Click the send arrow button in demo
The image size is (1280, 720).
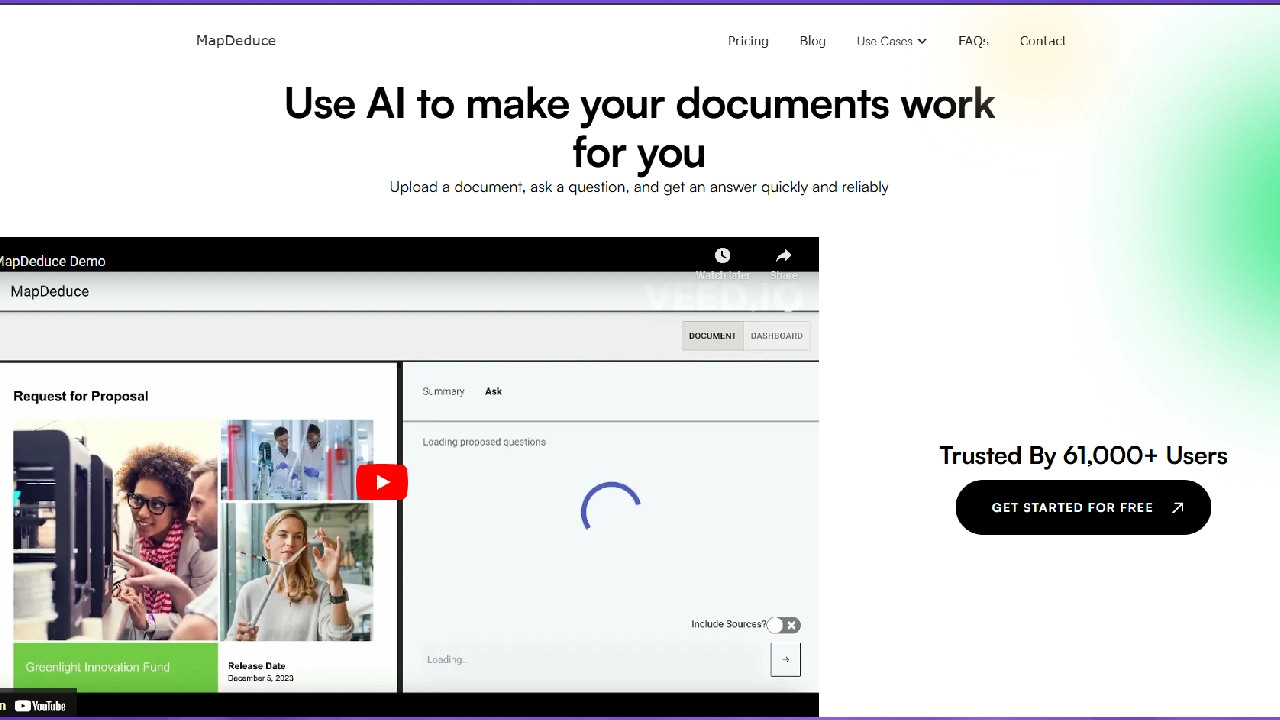click(785, 659)
